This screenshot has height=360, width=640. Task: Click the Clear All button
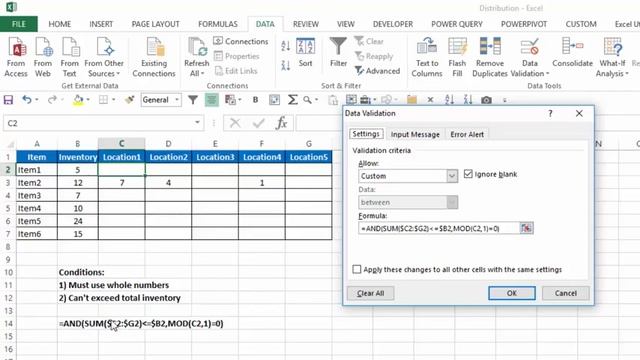coord(371,293)
